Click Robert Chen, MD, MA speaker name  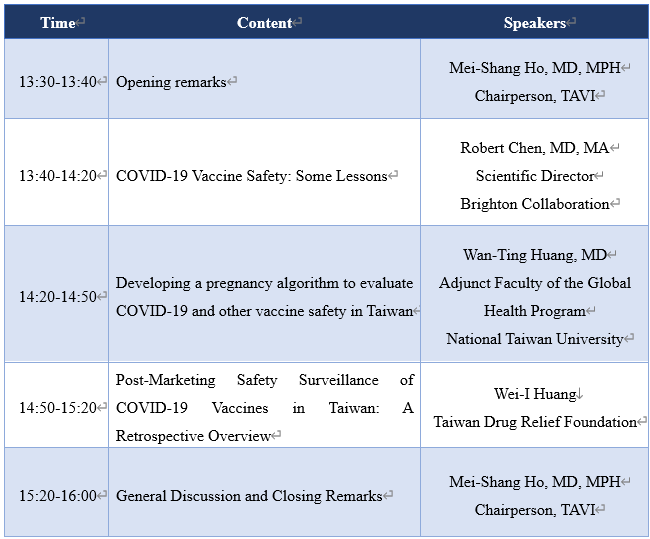[534, 148]
